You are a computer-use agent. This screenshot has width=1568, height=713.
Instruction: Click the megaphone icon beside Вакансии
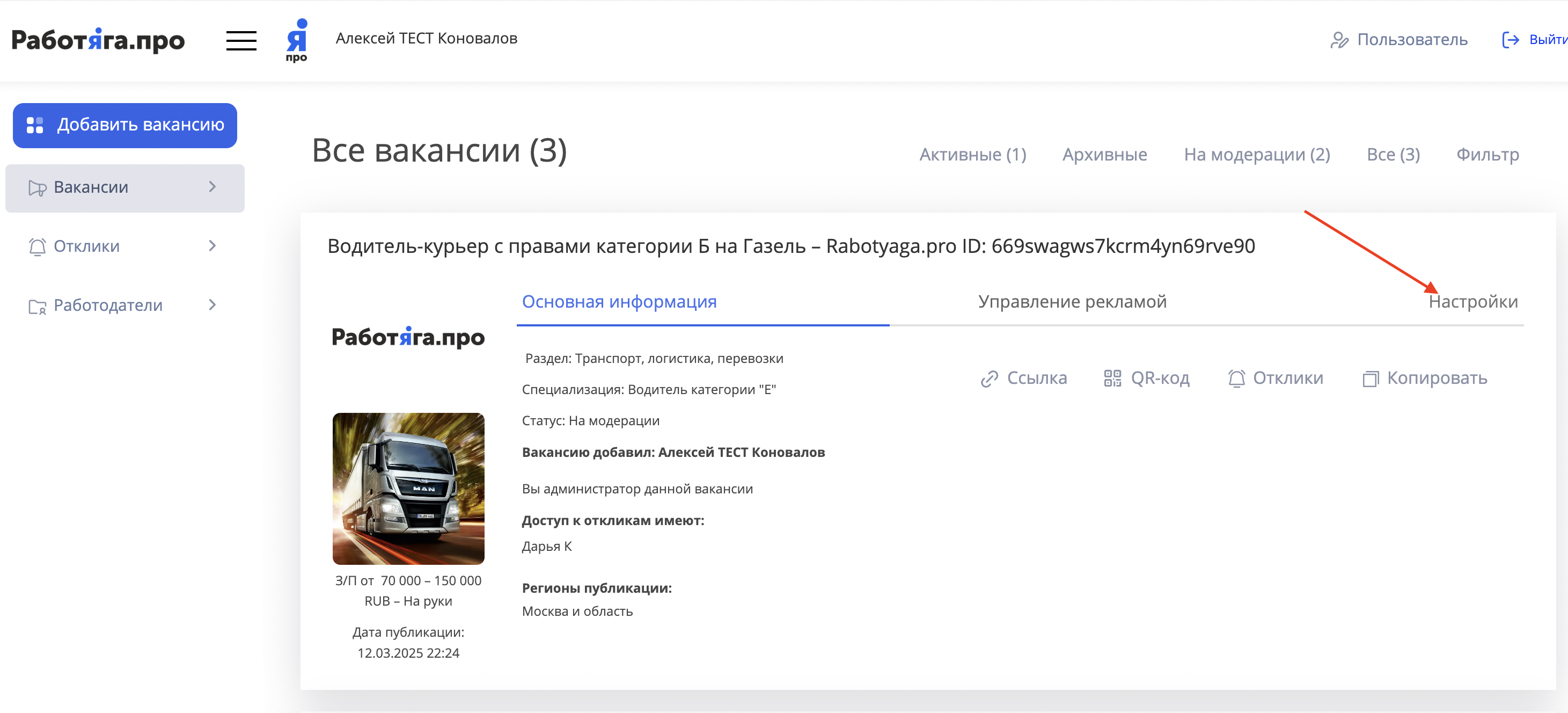37,187
